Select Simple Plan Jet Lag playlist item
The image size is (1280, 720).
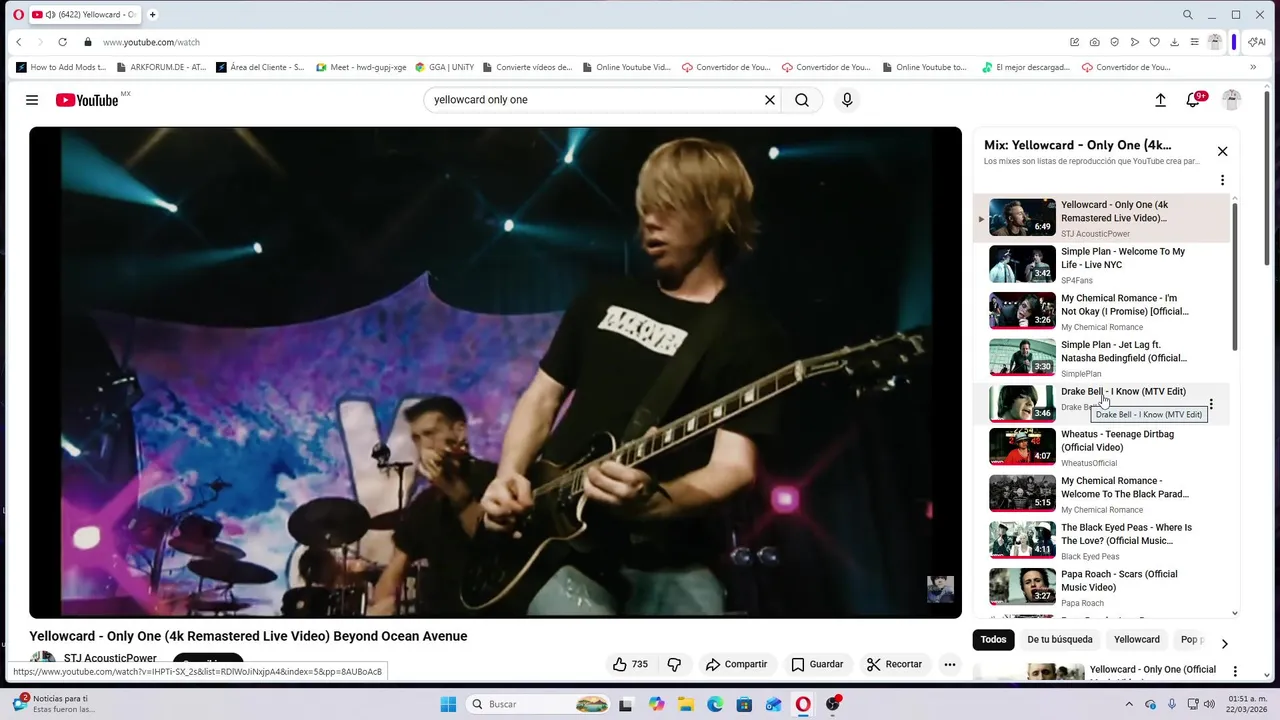click(x=1102, y=358)
